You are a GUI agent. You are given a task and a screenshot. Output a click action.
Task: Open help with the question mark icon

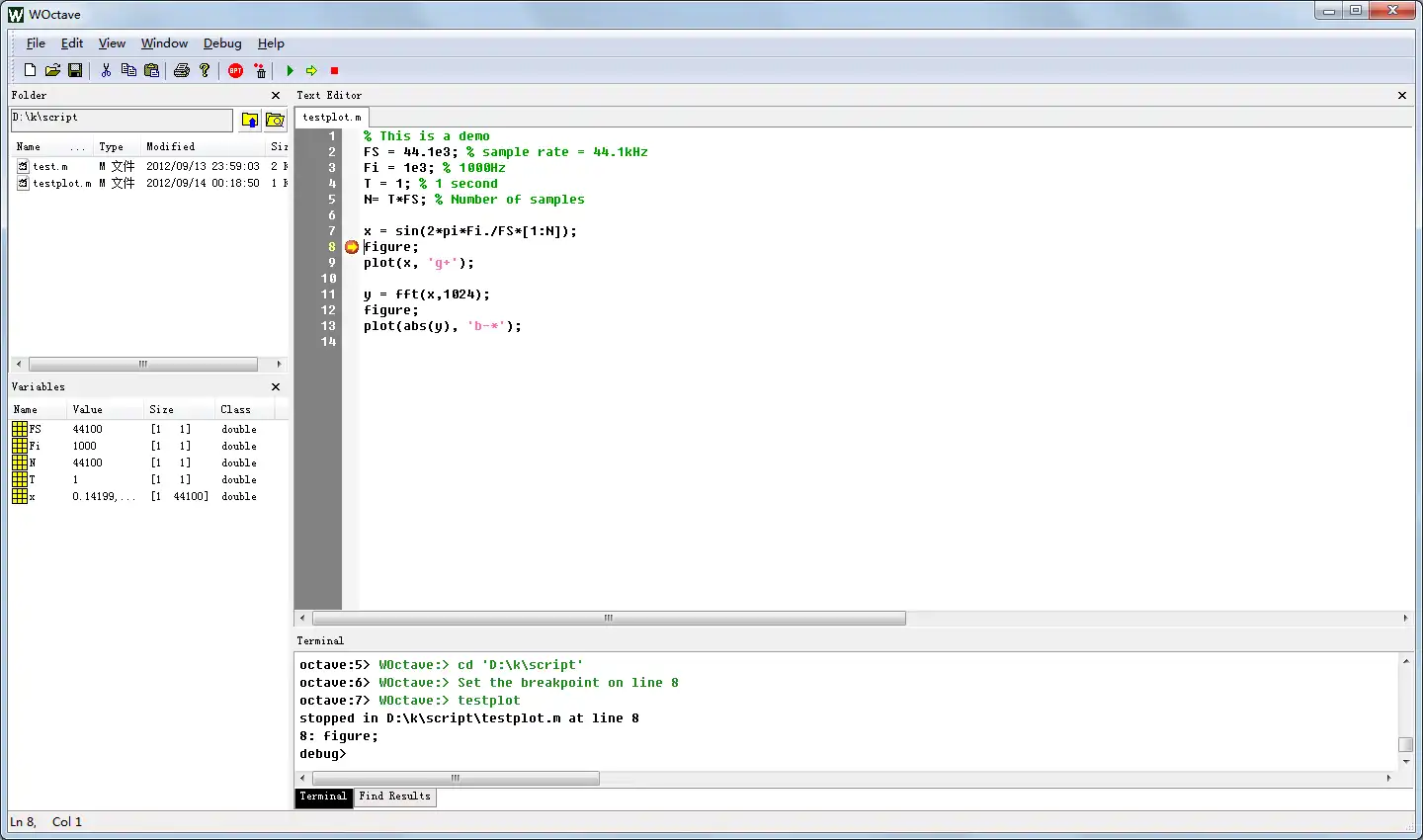point(205,70)
